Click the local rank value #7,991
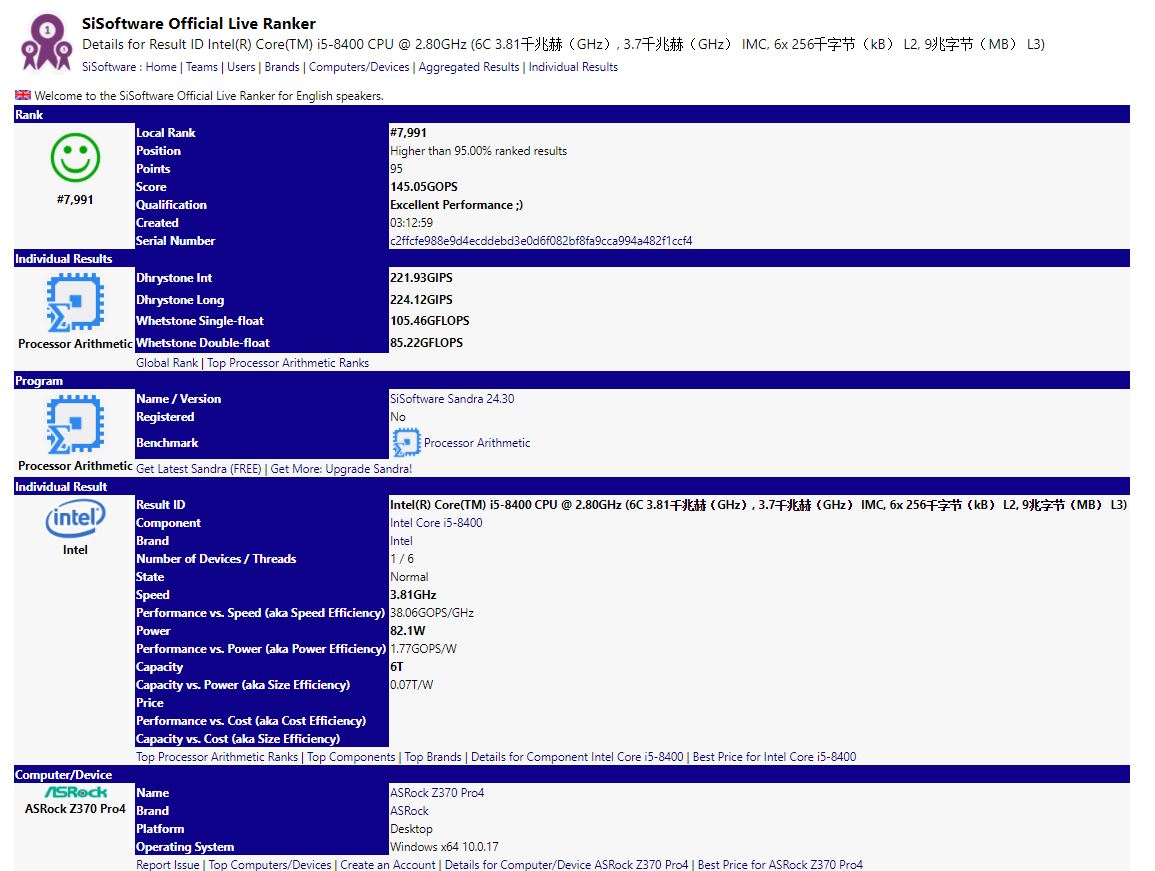The height and width of the screenshot is (871, 1155). click(408, 133)
